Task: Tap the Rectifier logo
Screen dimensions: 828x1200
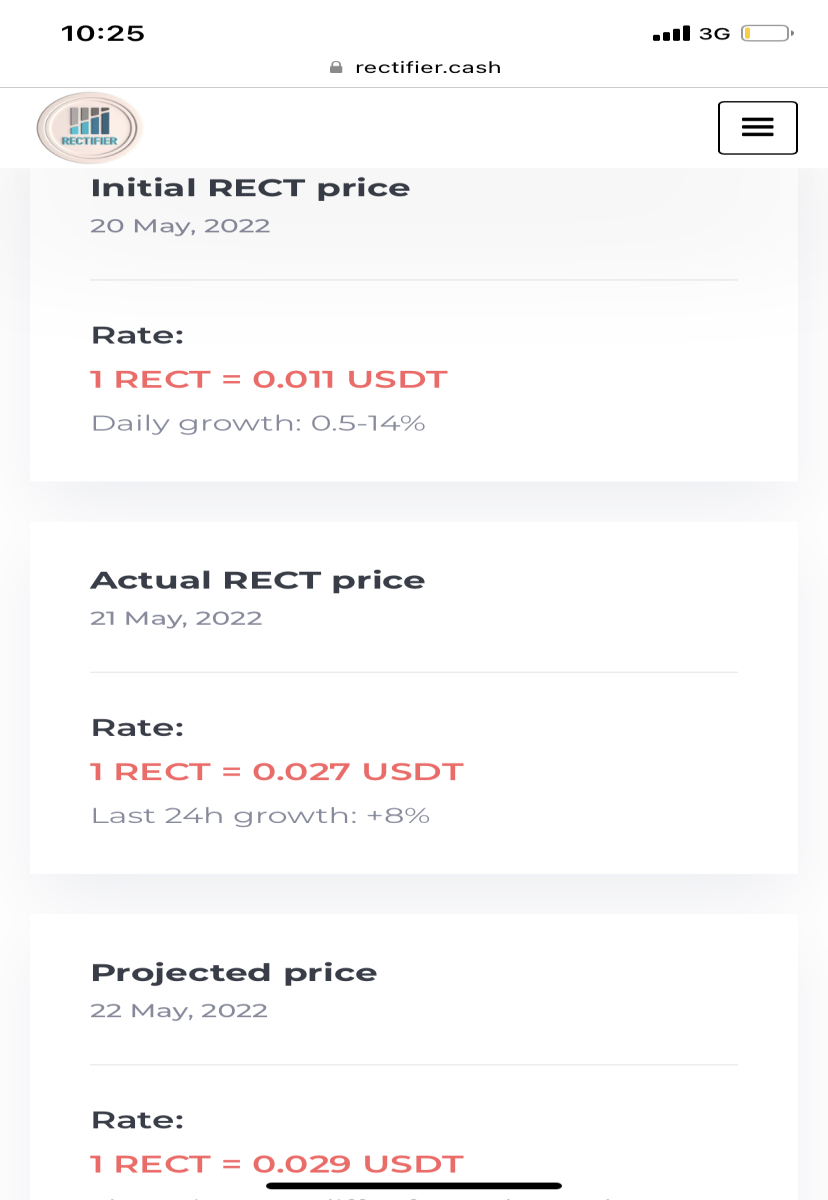Action: coord(89,128)
